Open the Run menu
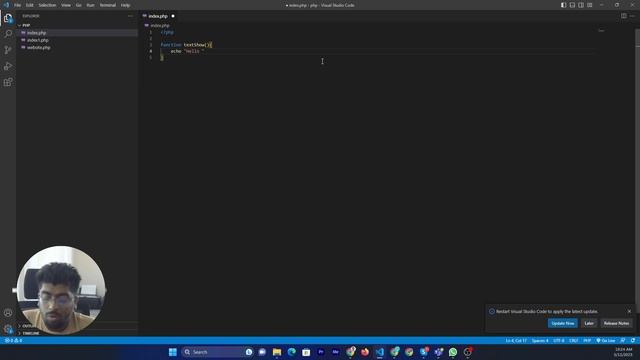Screen dimensions: 640x360 pyautogui.click(x=90, y=5)
